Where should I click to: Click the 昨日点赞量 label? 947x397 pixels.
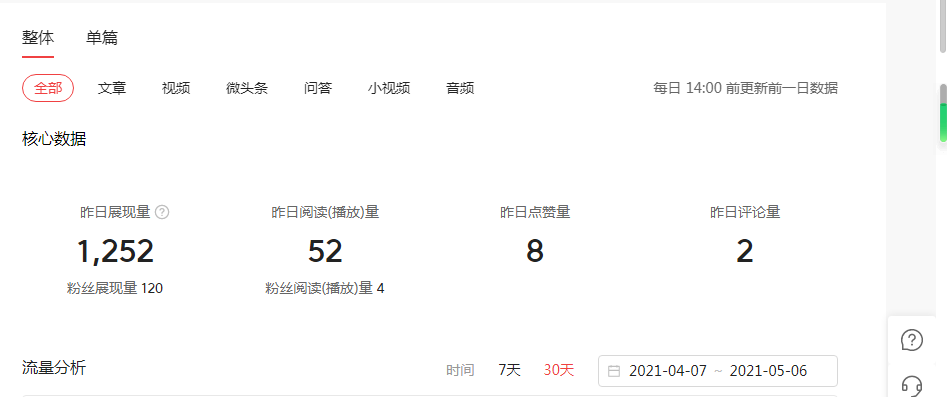(535, 213)
